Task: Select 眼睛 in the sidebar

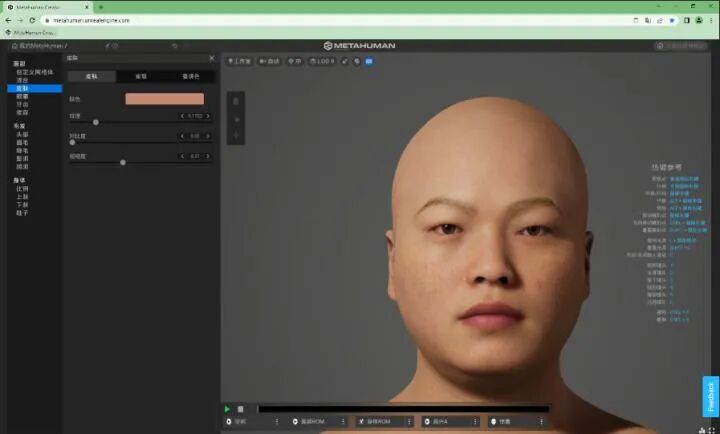Action: [x=22, y=96]
